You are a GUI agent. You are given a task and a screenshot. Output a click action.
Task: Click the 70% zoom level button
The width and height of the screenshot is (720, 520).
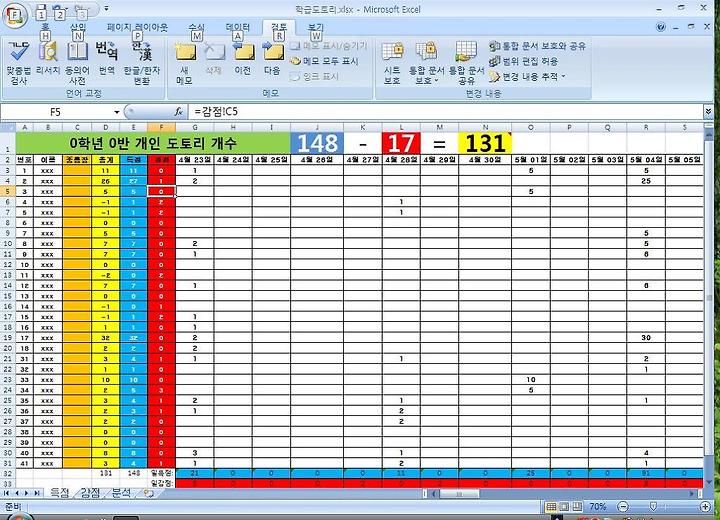coord(597,507)
